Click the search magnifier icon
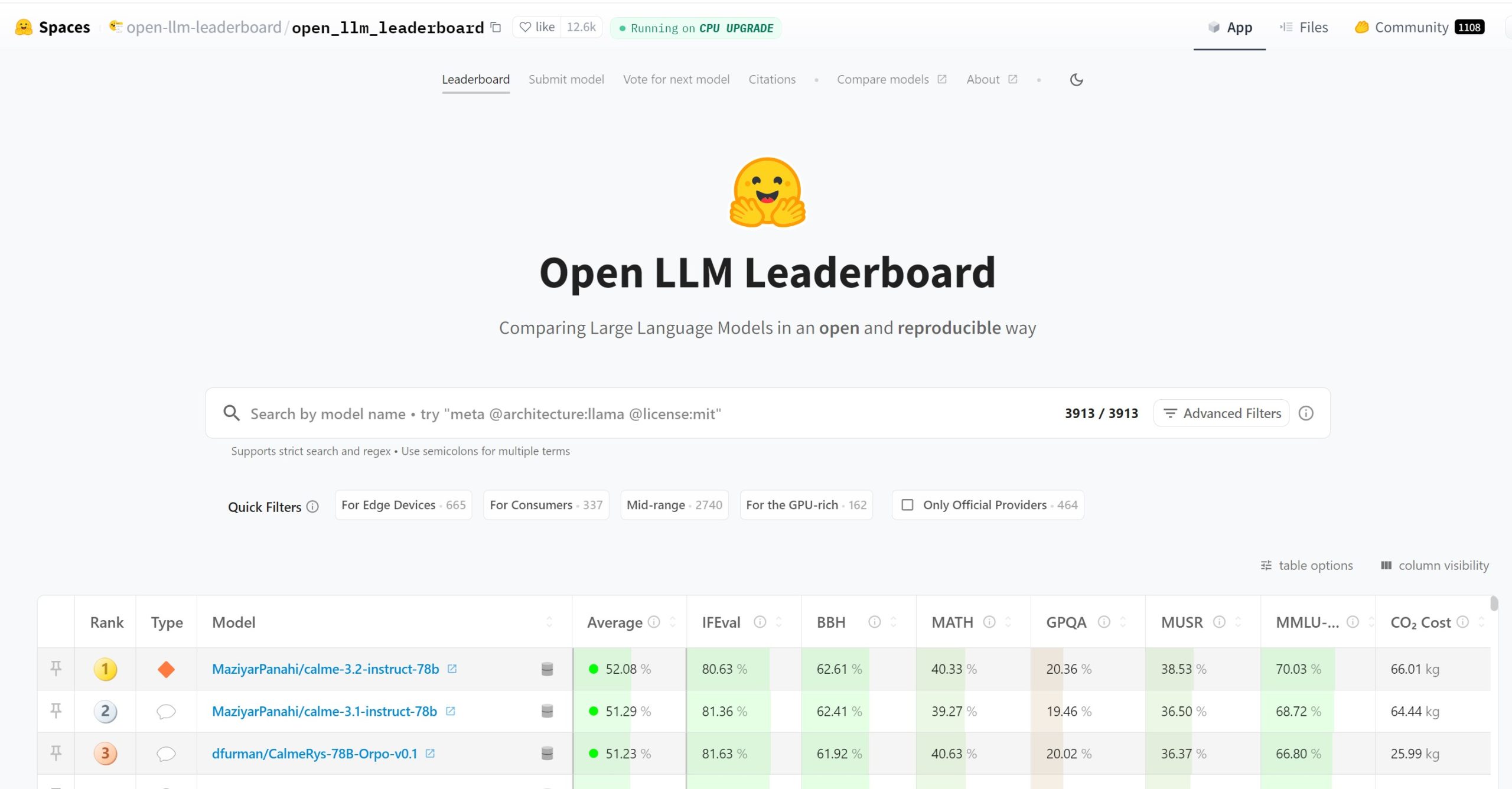 (x=231, y=413)
